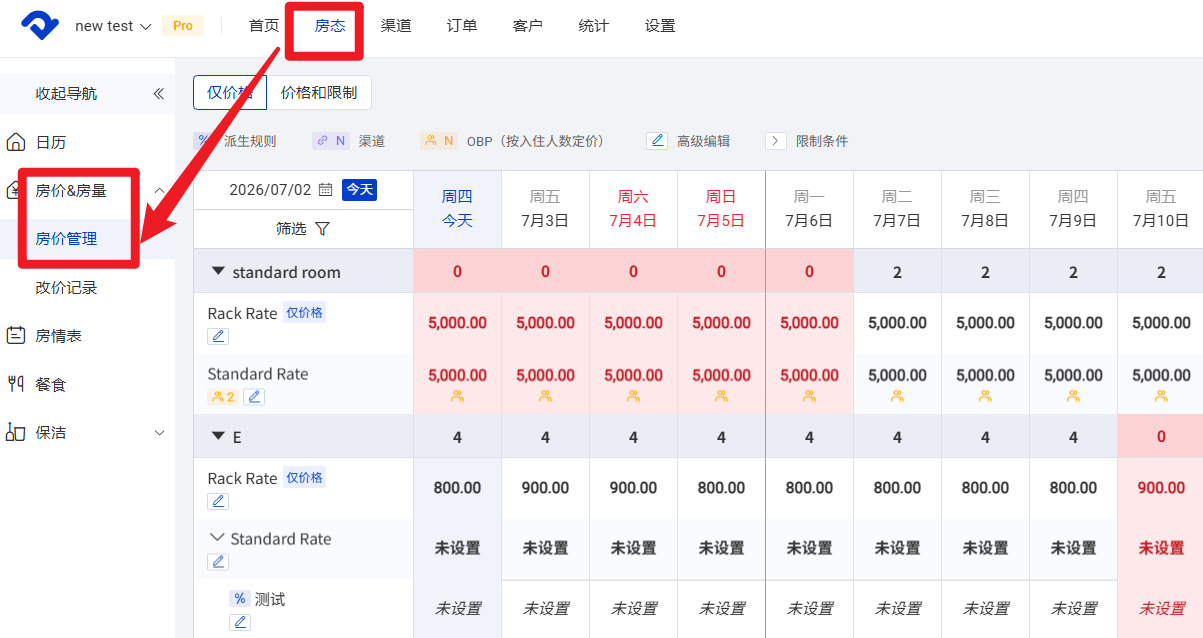Click the 仅价格 tag on standard room Rack Rate
Viewport: 1203px width, 638px height.
pos(304,313)
